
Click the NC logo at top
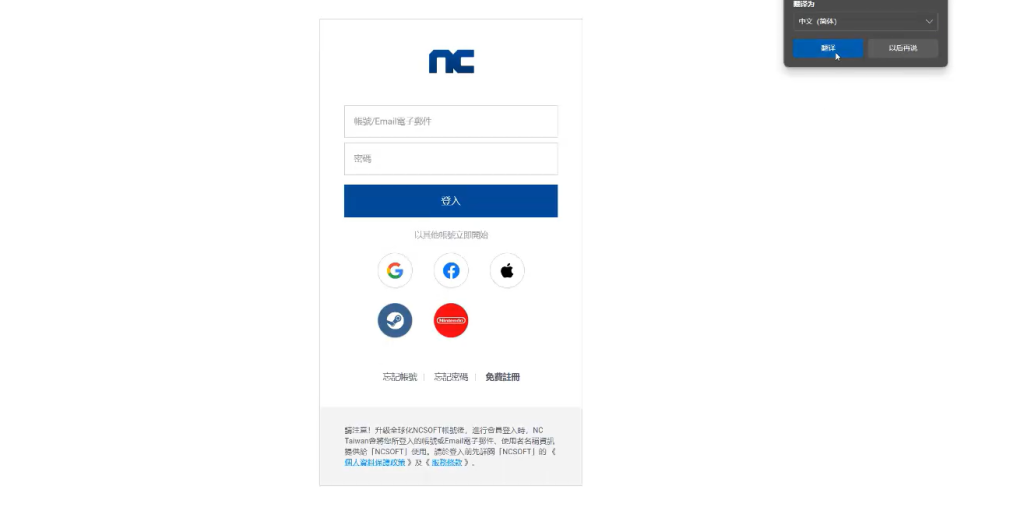tap(451, 61)
